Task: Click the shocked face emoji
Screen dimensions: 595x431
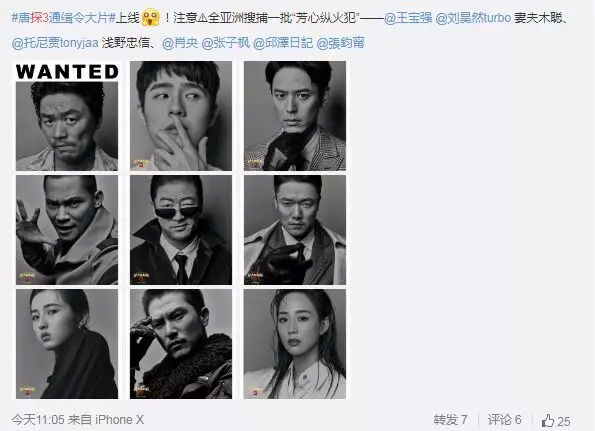Action: point(150,18)
